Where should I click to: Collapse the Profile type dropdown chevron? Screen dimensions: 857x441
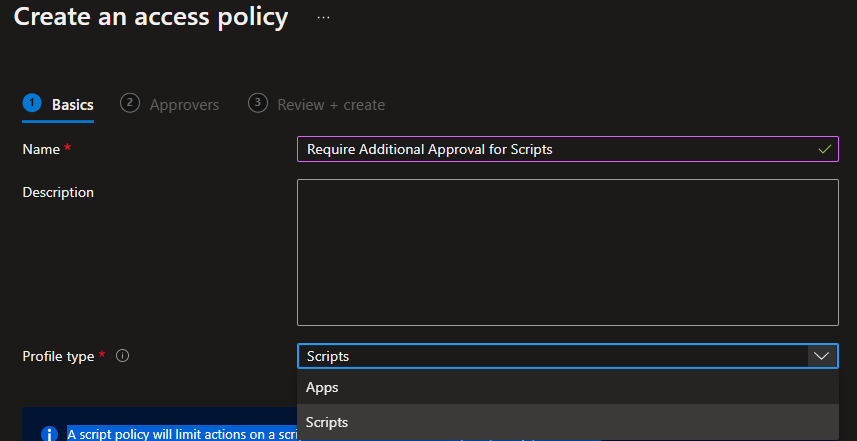coord(821,356)
